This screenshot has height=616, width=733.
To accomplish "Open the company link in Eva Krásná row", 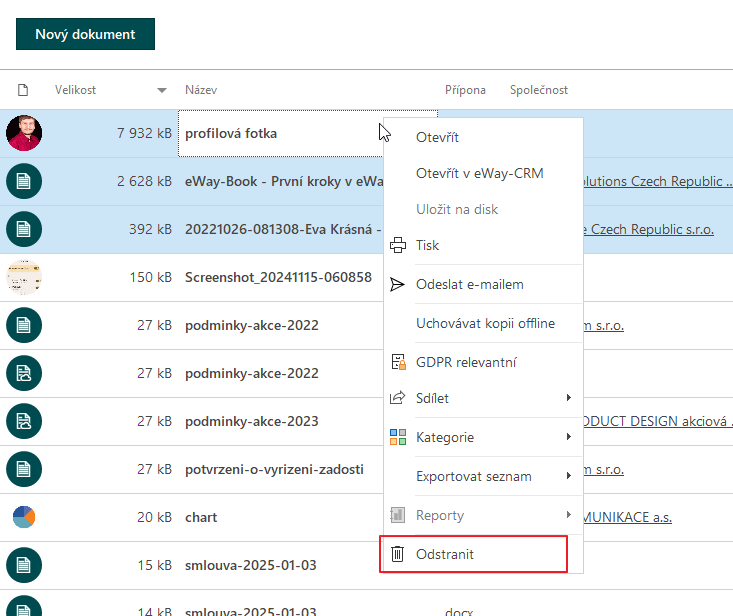I will (x=648, y=229).
